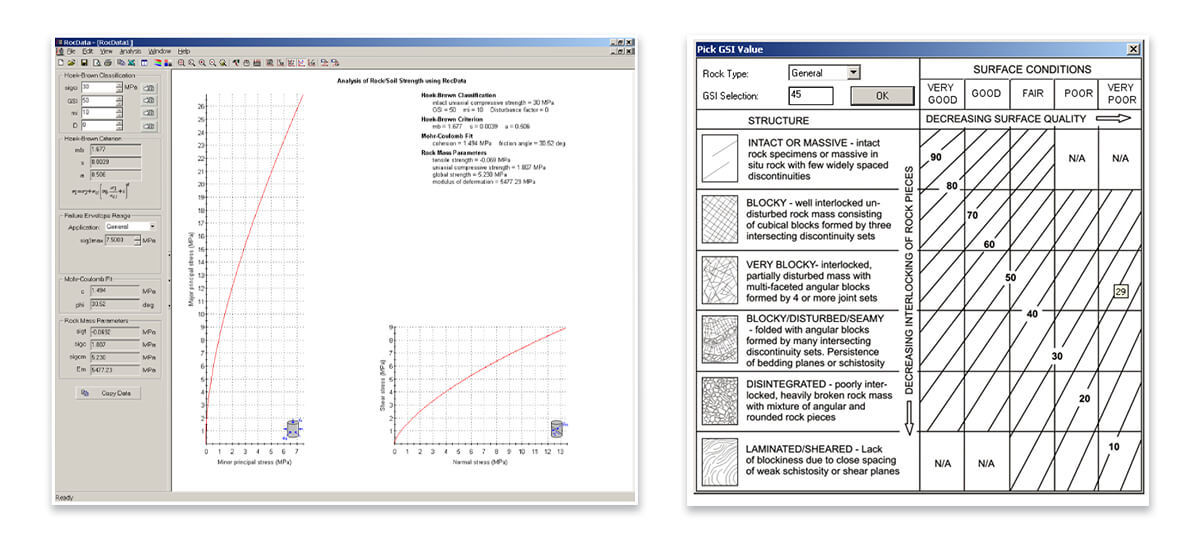
Task: Select the Blocky structure picture
Action: pyautogui.click(x=720, y=218)
